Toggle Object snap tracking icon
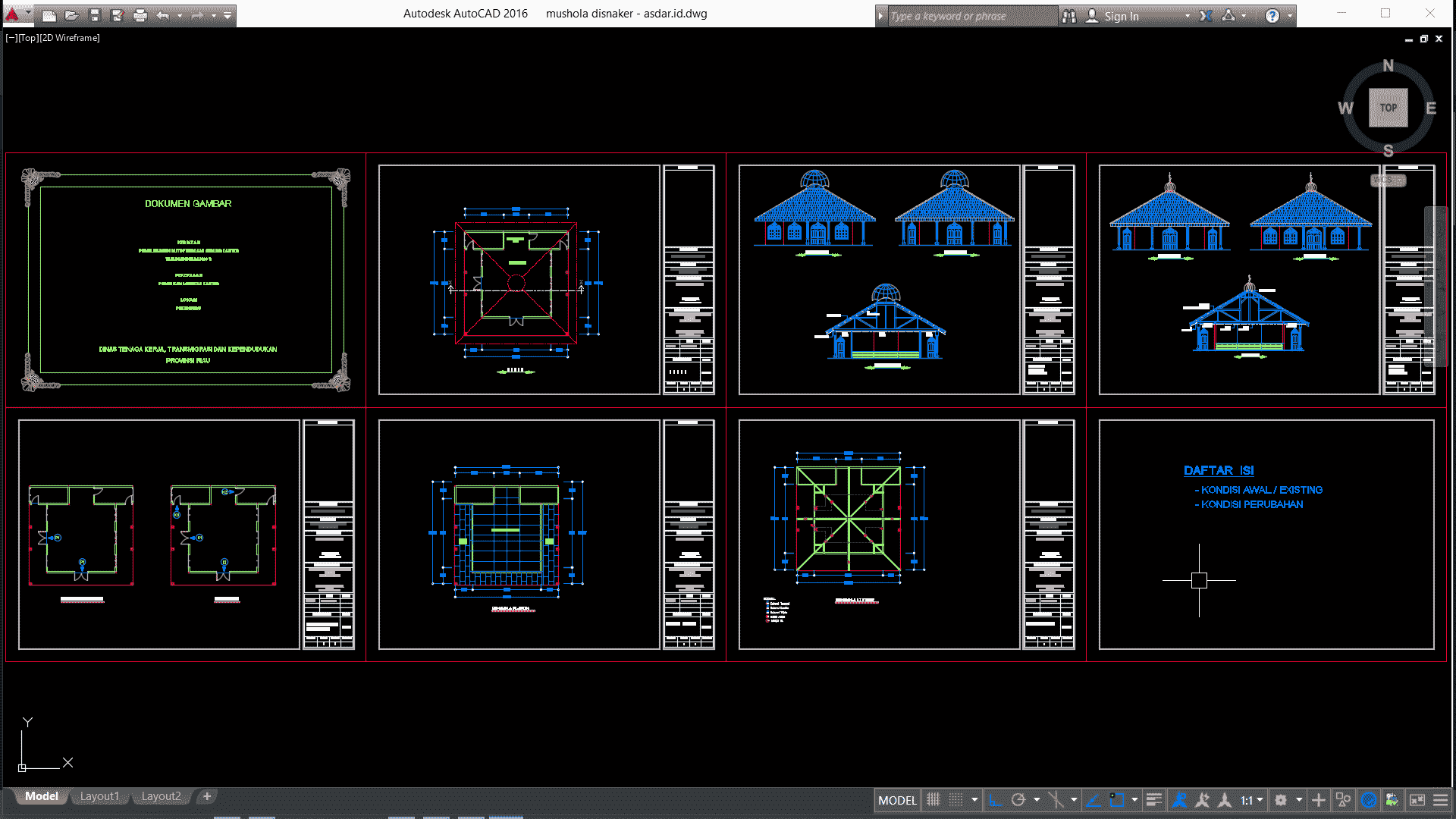1456x819 pixels. (1094, 800)
